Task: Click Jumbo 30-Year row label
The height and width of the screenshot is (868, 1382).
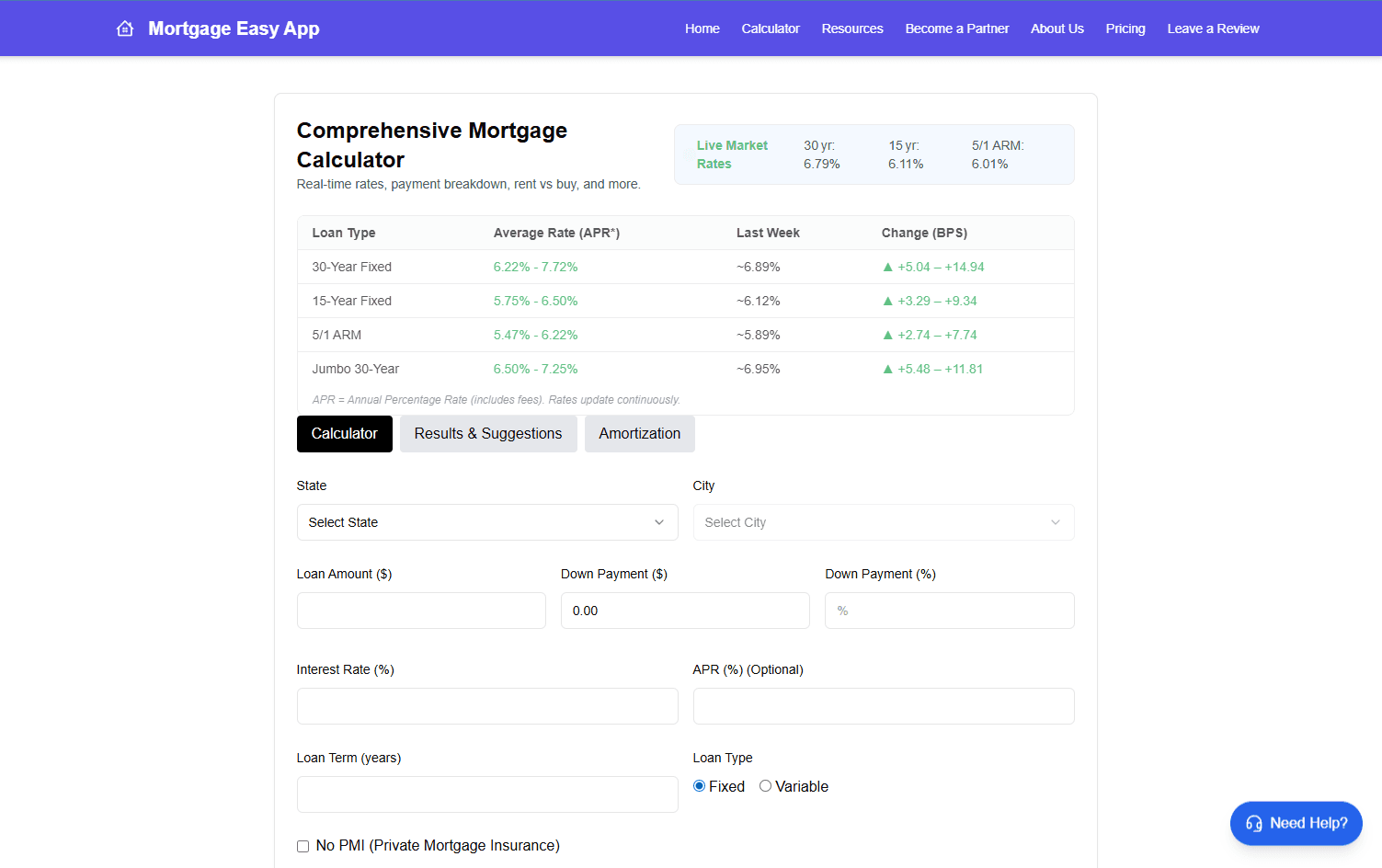Action: [356, 369]
